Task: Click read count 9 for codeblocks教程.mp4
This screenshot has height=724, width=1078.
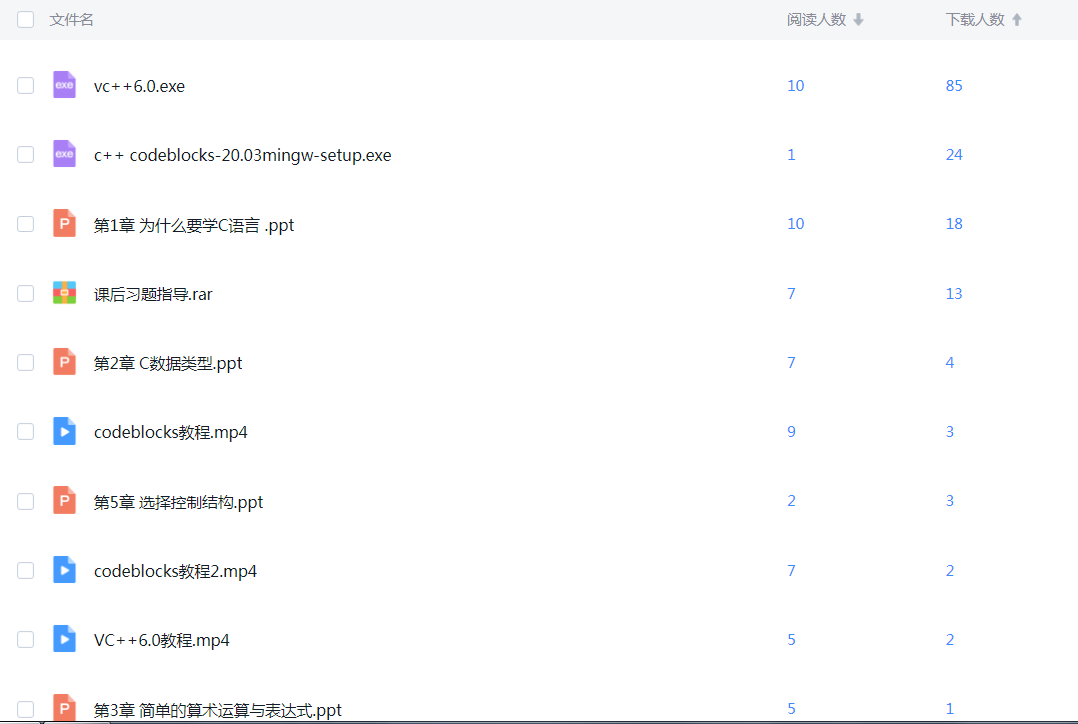Action: coord(791,432)
